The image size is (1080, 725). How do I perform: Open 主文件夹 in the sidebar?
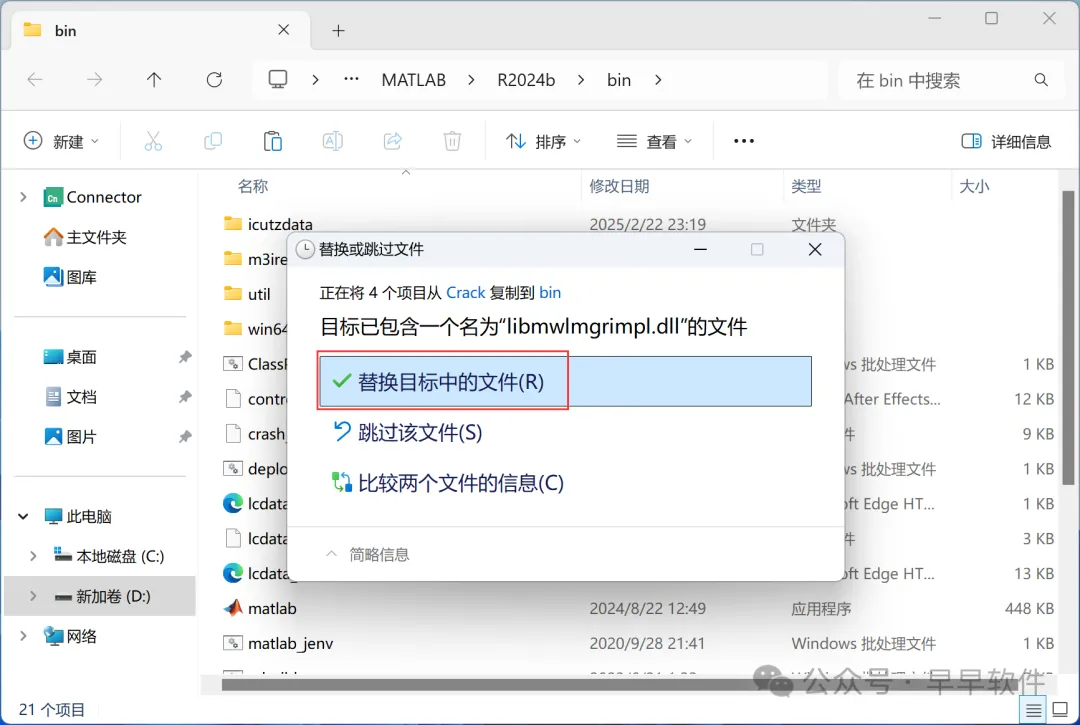click(85, 237)
